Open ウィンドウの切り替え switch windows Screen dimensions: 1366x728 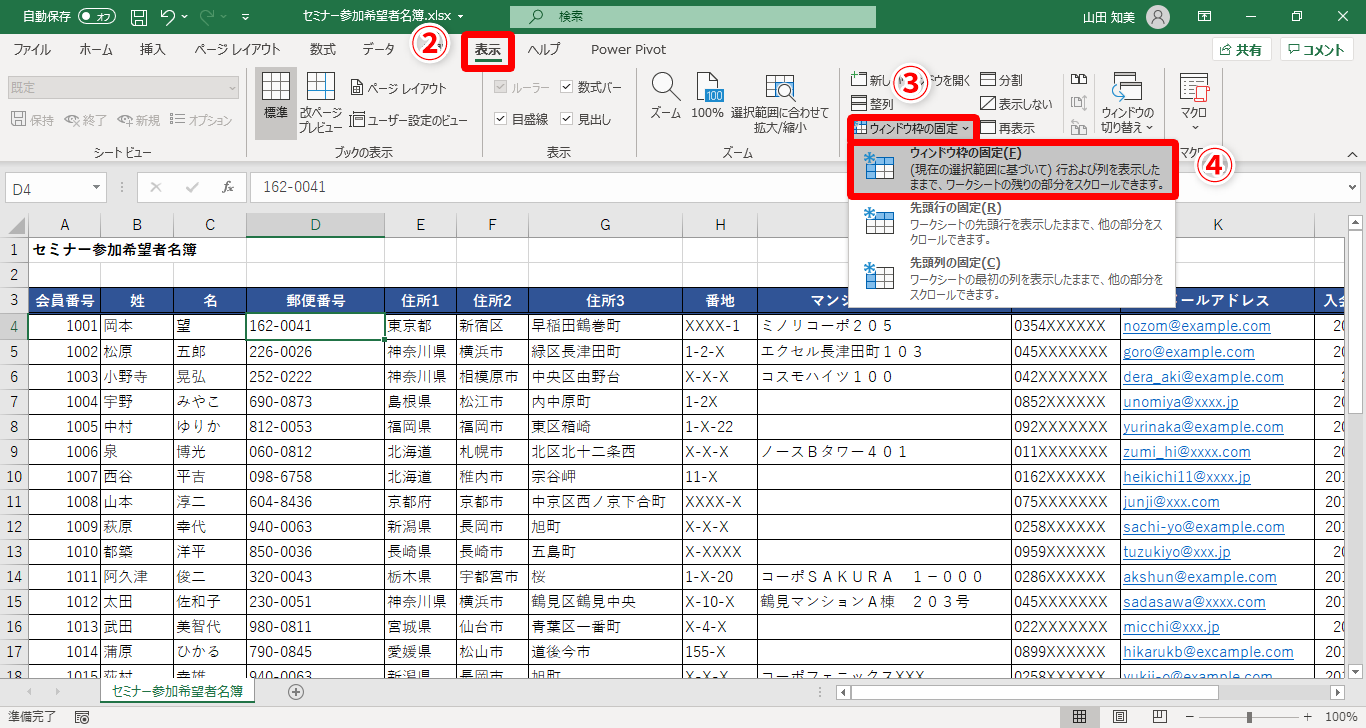(x=1128, y=103)
